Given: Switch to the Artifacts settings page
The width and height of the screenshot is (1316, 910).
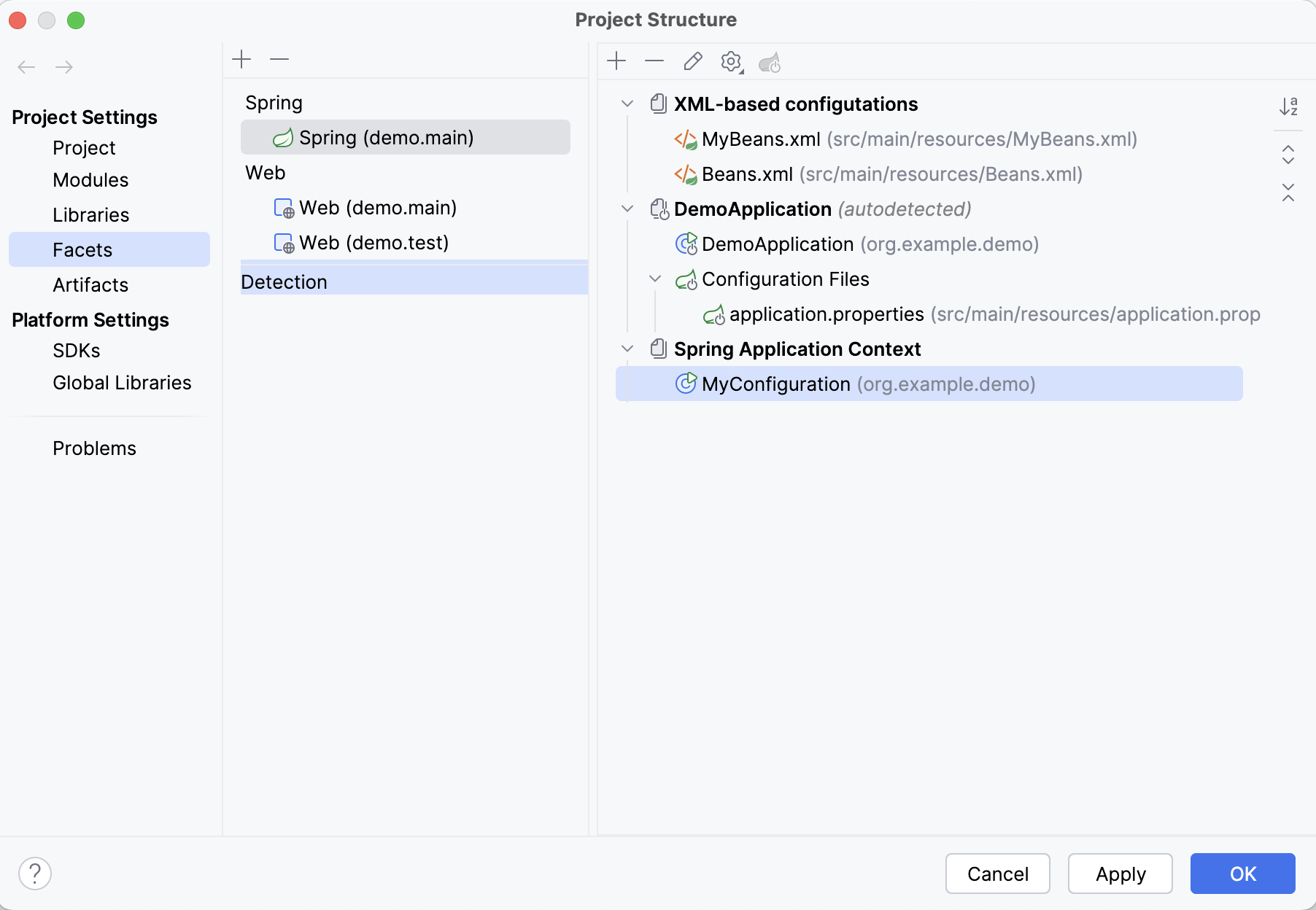Looking at the screenshot, I should (x=90, y=285).
